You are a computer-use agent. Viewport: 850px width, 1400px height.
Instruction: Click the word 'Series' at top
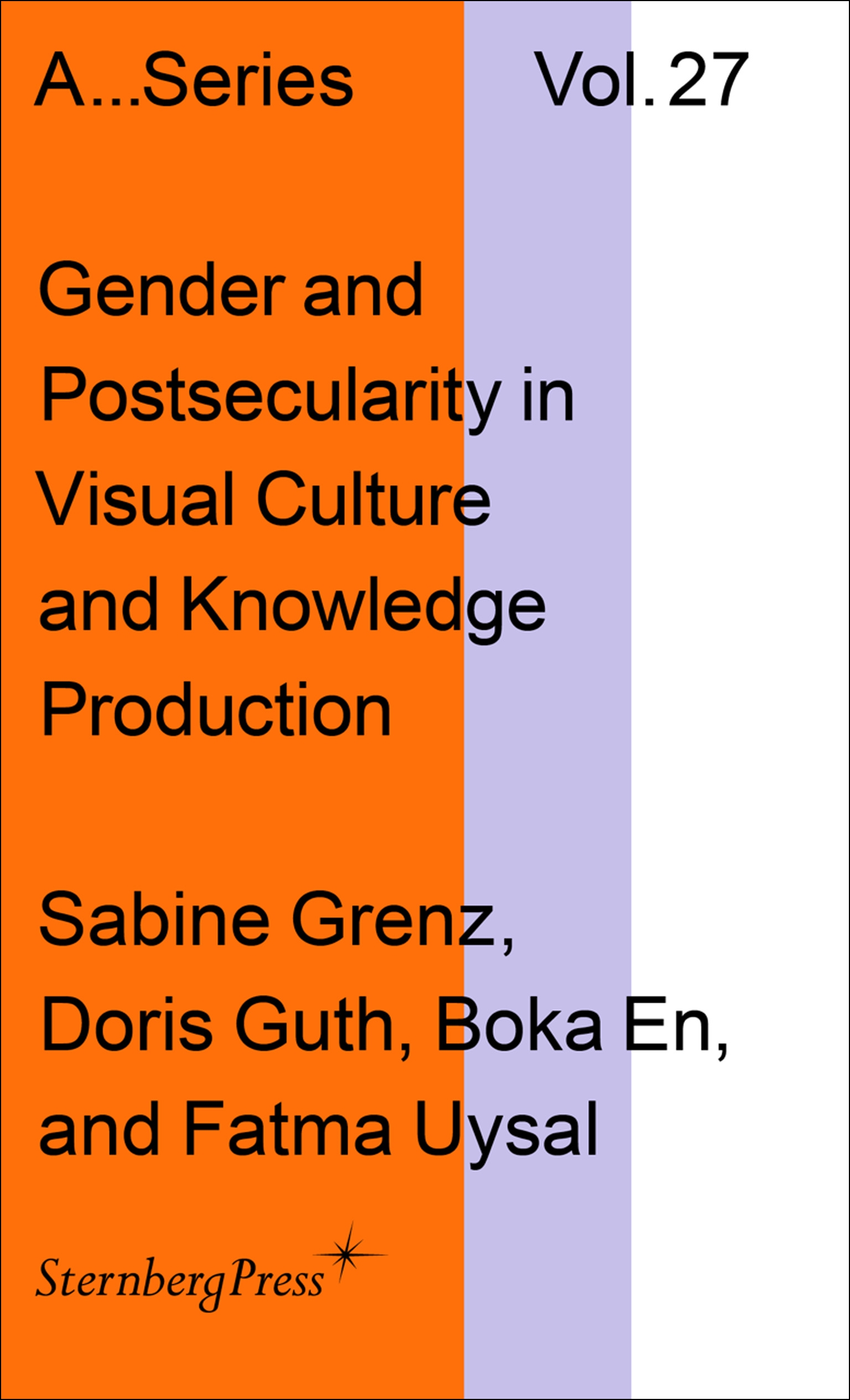(248, 79)
